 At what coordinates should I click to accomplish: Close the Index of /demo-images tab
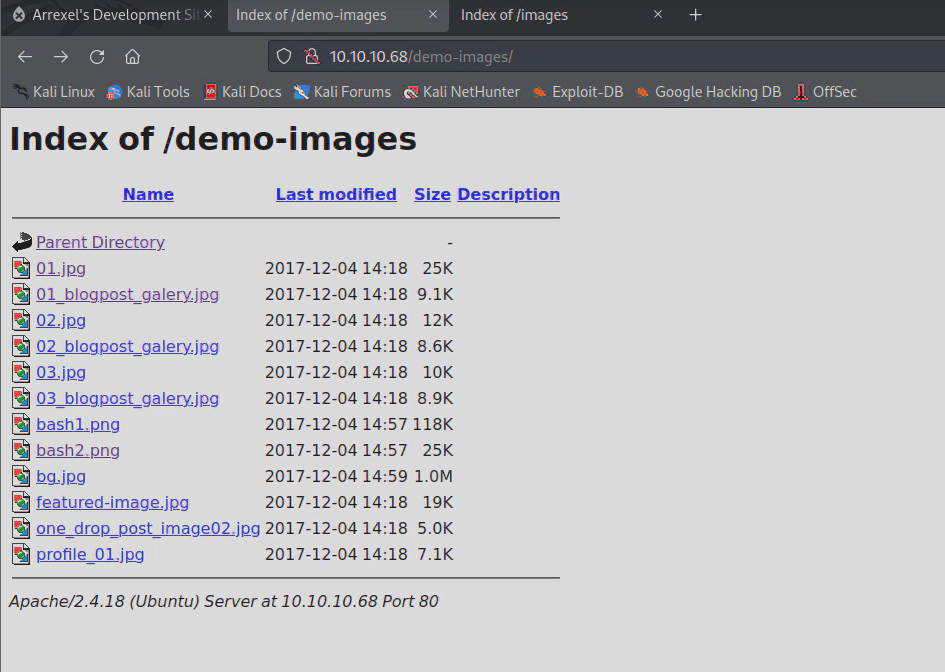coord(434,15)
